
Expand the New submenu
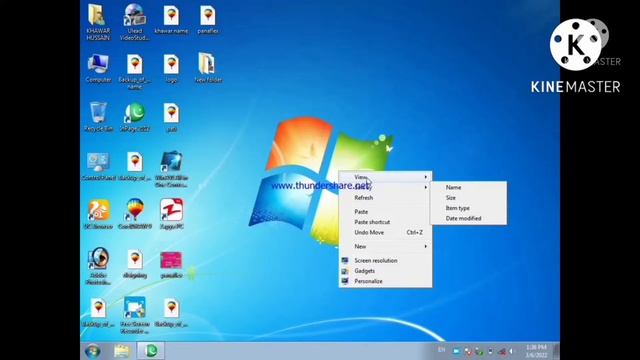pos(385,247)
